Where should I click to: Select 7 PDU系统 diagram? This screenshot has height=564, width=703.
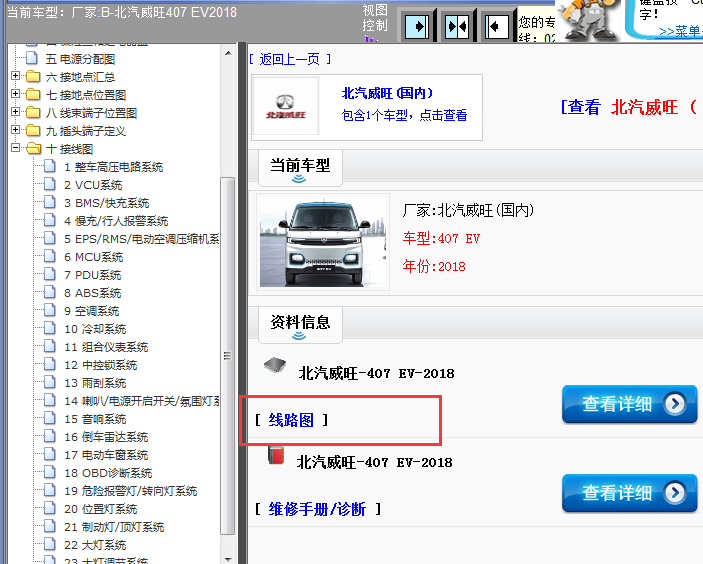point(93,275)
